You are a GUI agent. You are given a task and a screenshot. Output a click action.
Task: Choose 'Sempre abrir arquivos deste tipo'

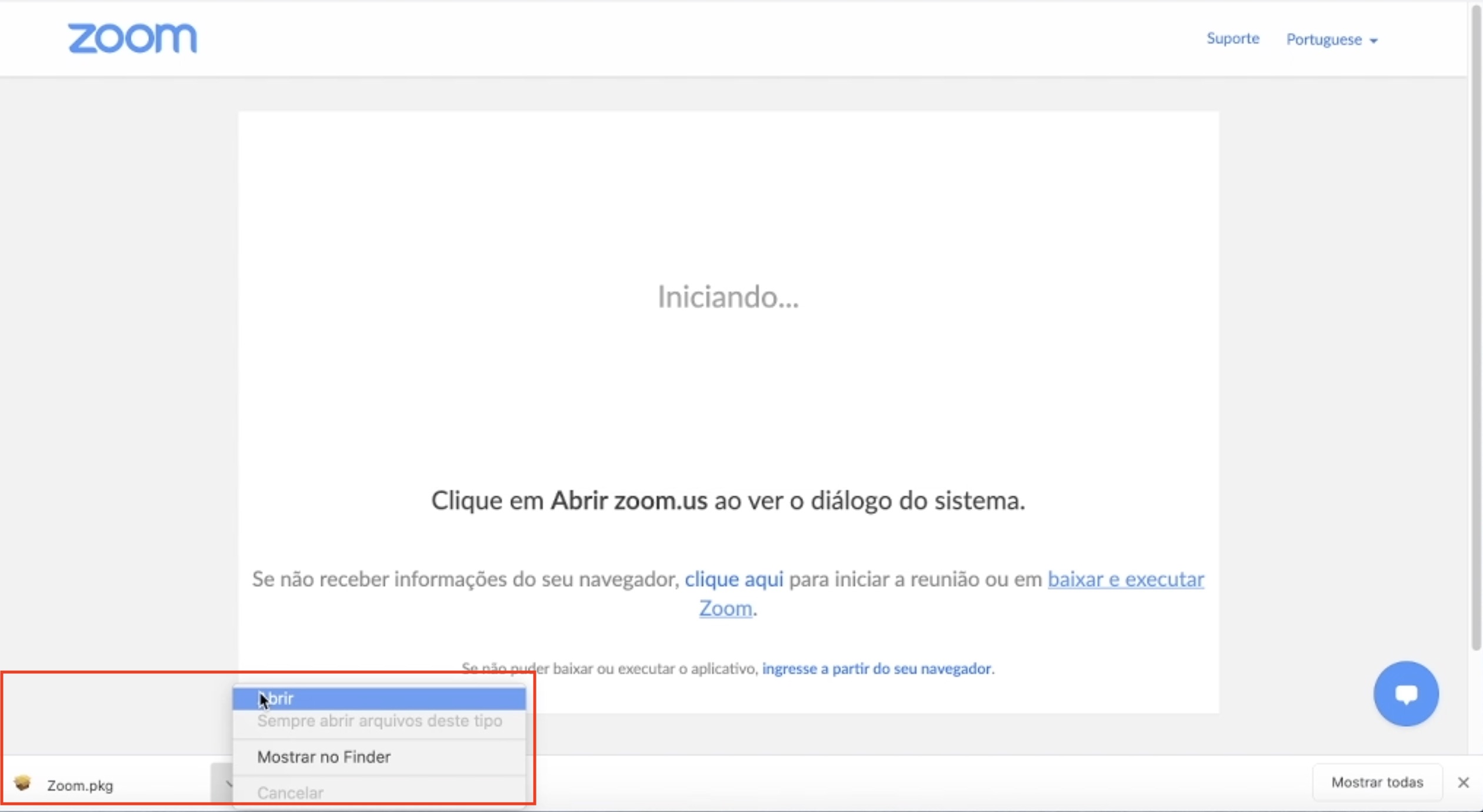379,721
